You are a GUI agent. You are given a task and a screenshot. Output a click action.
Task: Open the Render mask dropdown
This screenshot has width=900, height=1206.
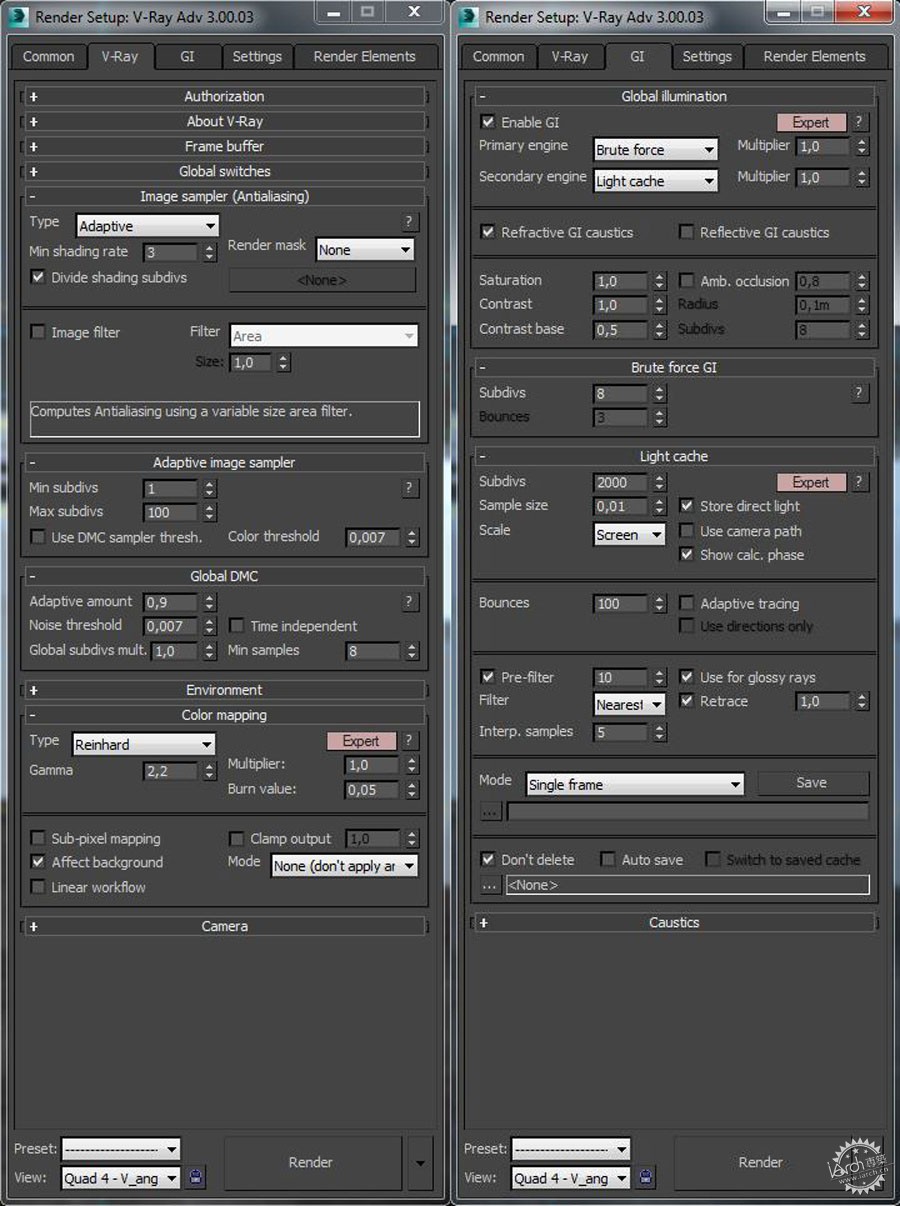[364, 250]
